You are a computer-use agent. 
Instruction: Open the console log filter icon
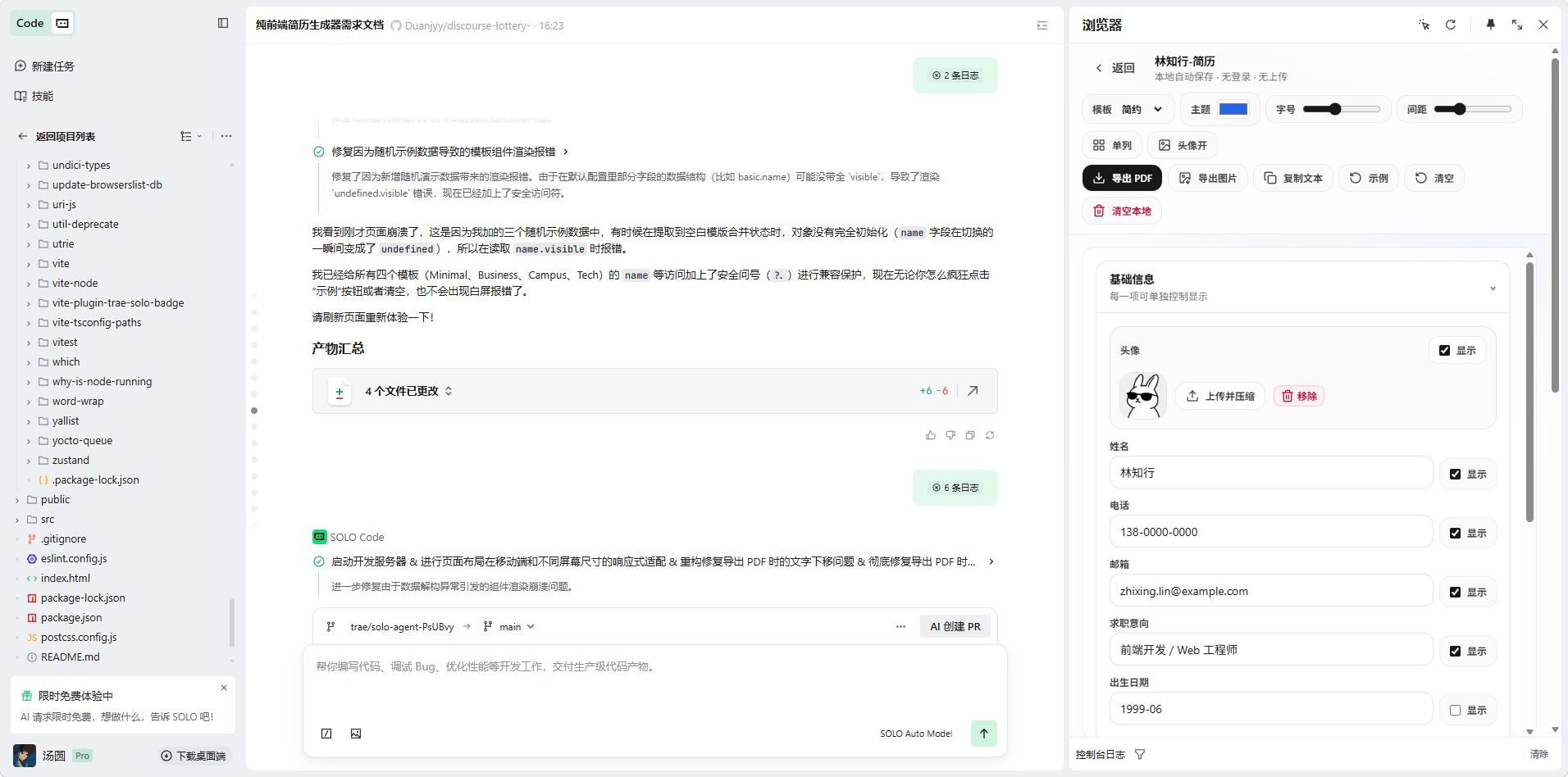[x=1140, y=754]
